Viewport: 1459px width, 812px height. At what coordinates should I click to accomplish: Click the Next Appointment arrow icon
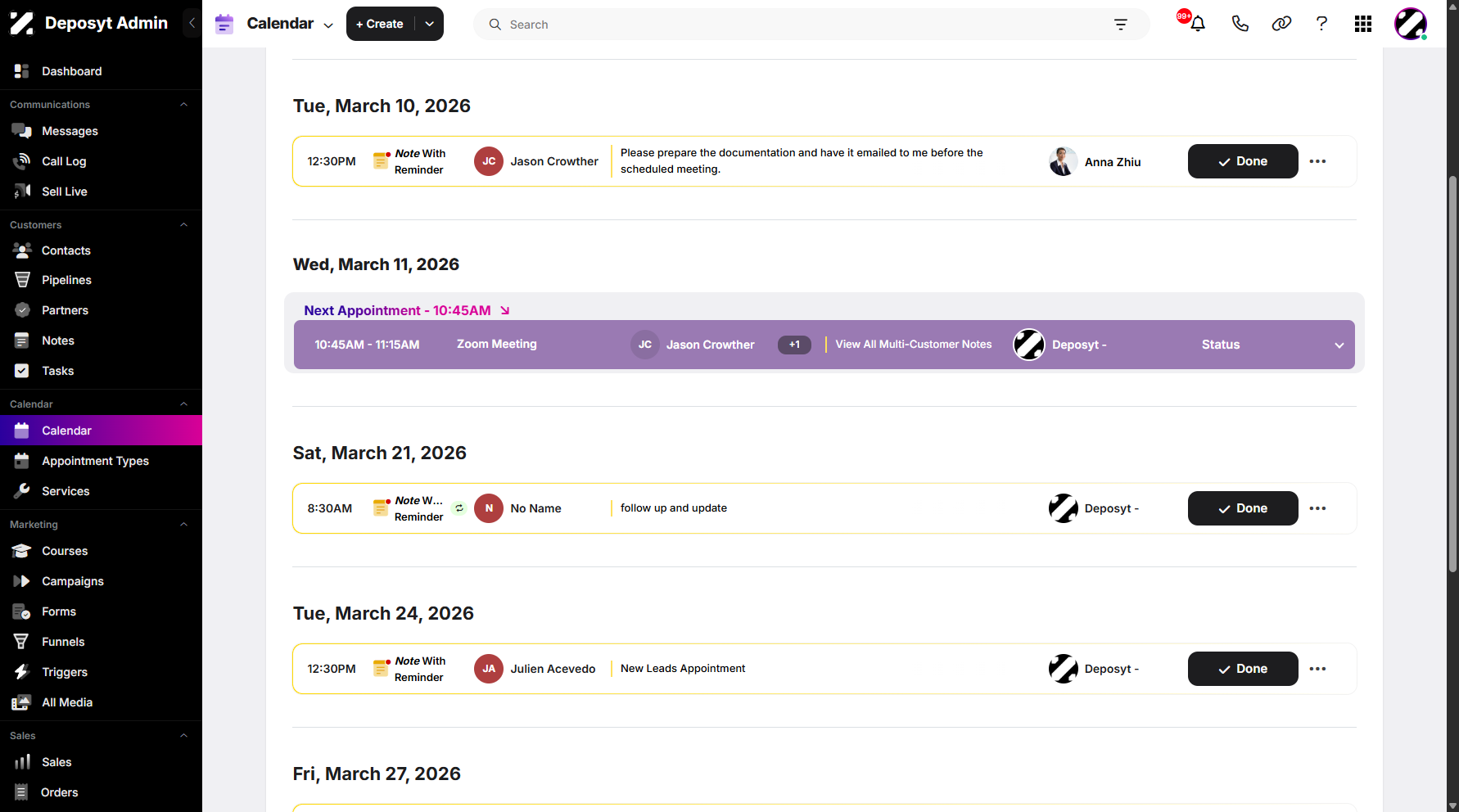coord(505,310)
